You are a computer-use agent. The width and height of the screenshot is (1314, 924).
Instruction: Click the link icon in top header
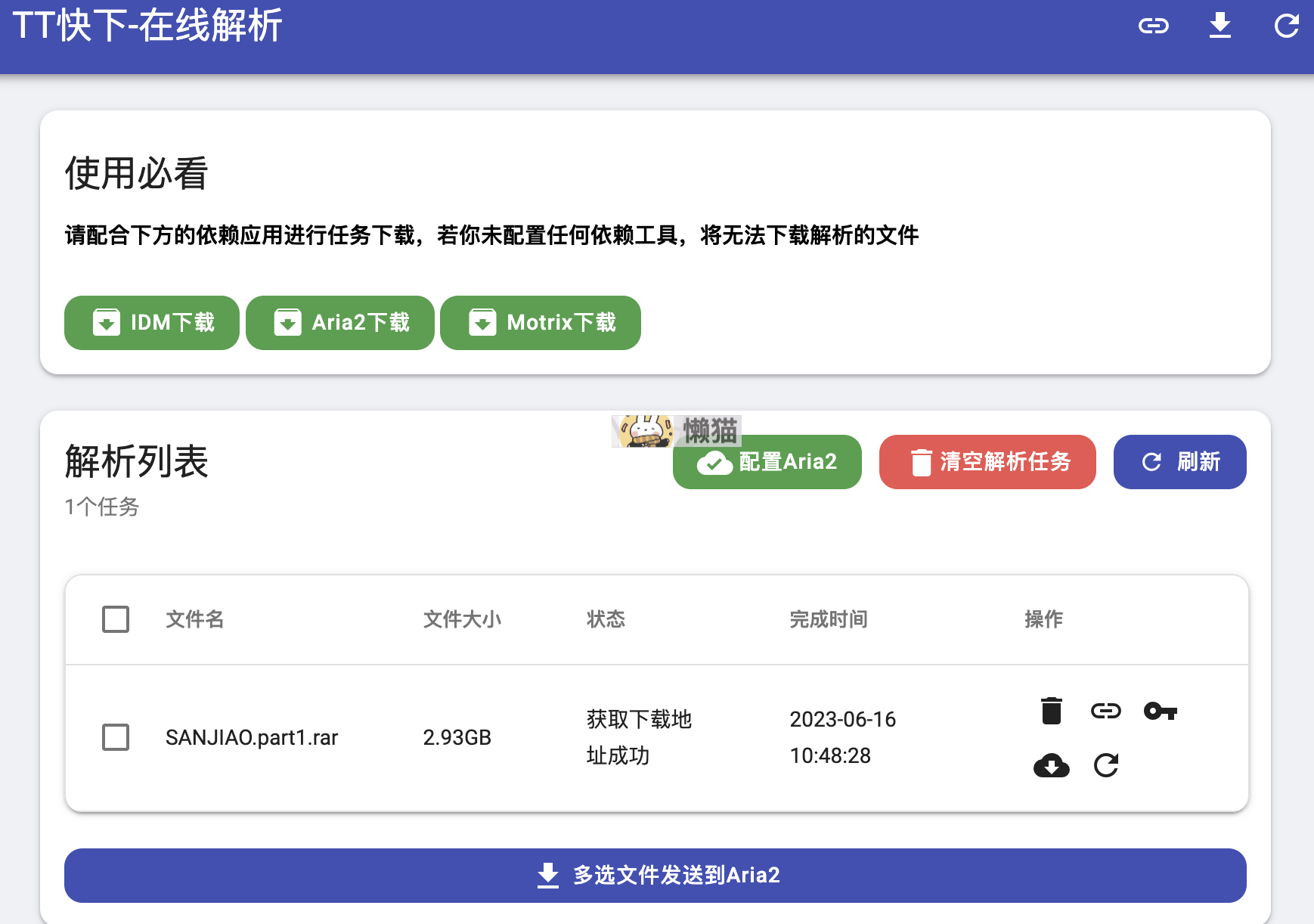[x=1153, y=26]
